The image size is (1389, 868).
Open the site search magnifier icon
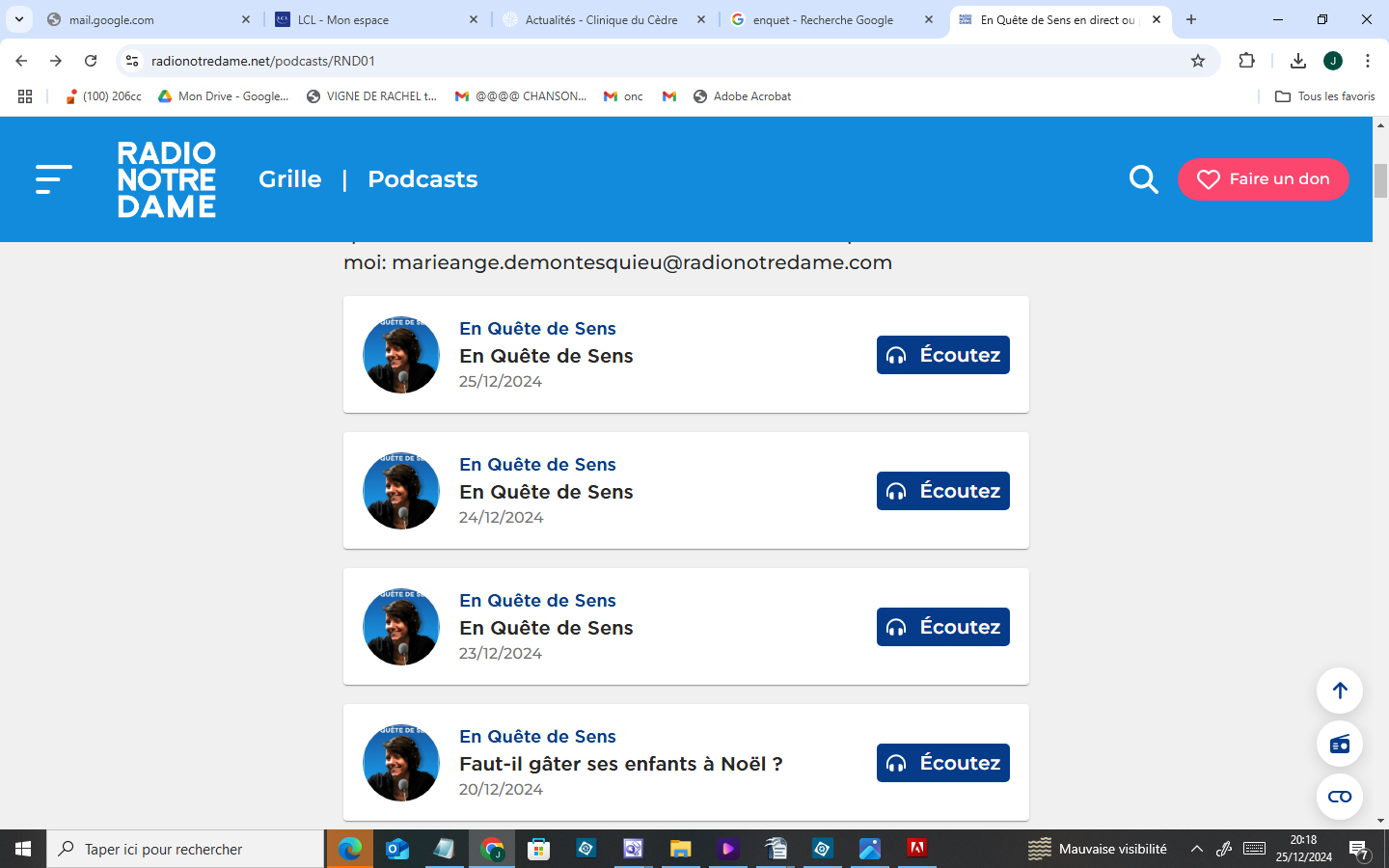click(1143, 179)
